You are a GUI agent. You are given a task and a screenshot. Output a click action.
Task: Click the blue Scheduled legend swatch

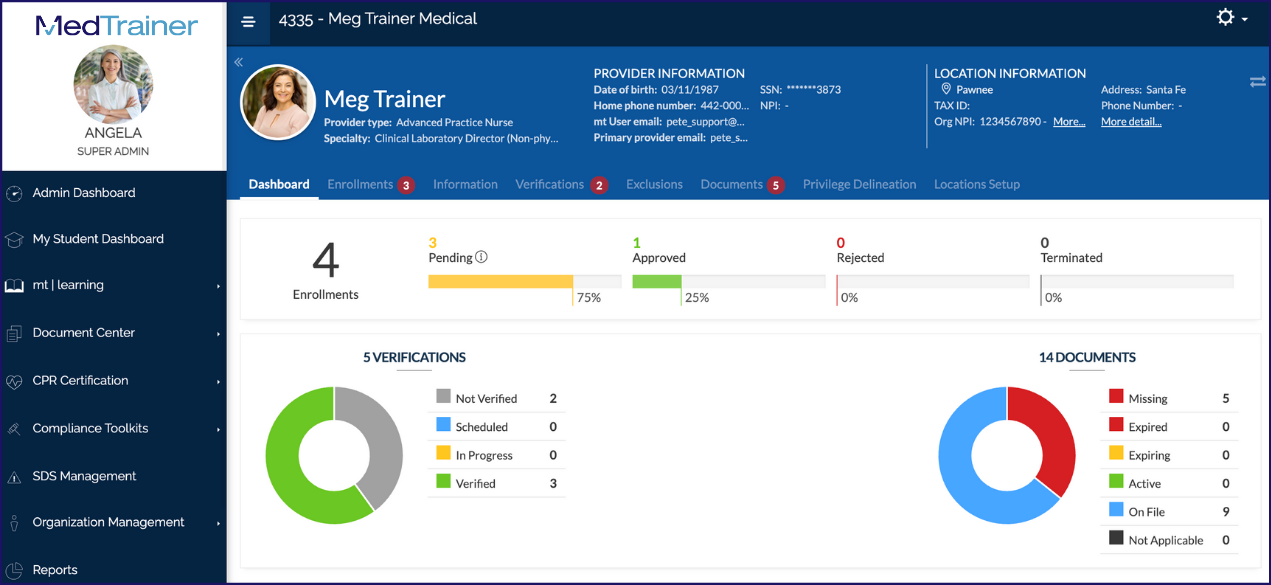[443, 425]
